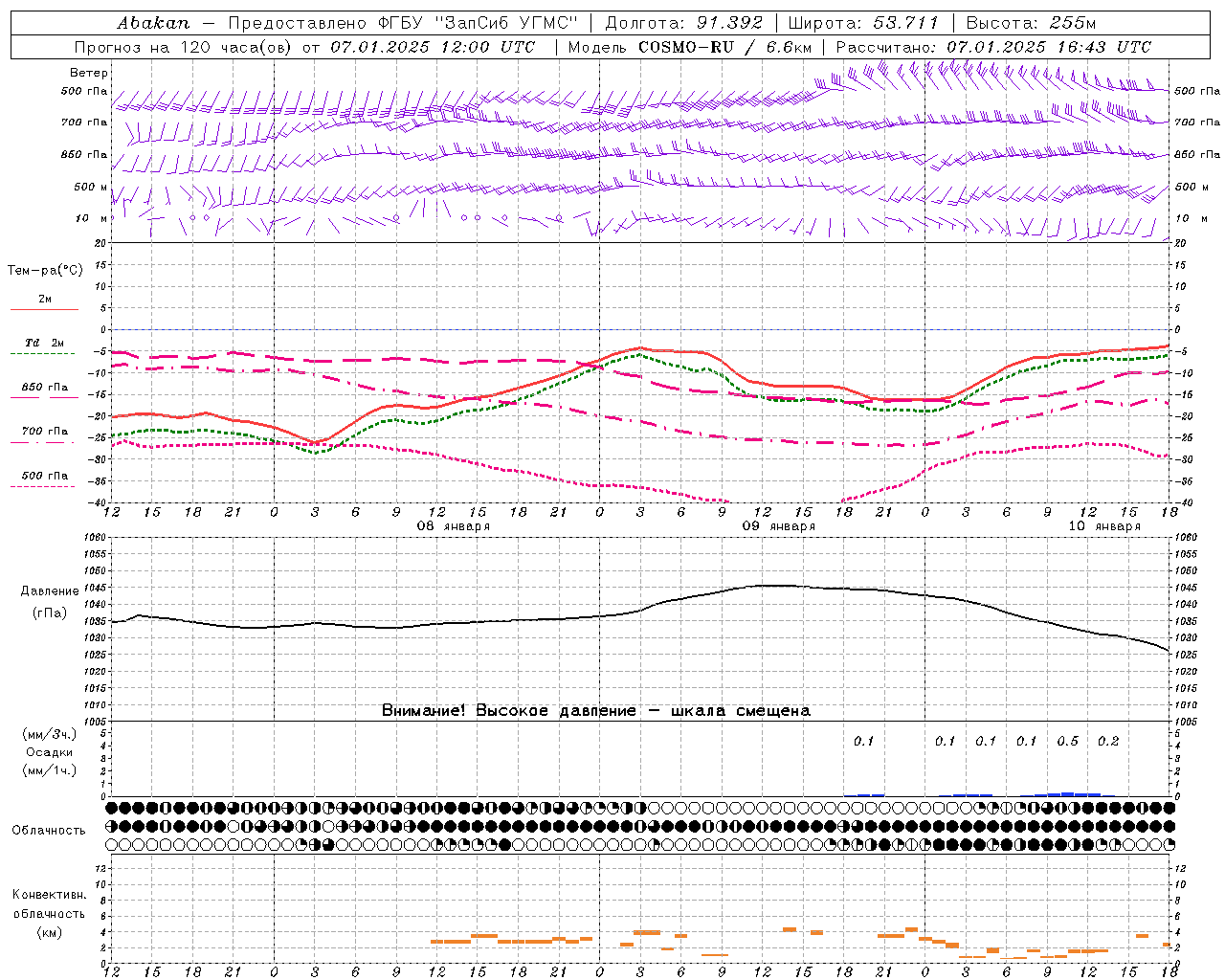Click the "Долгота: 91.392" longitude value
The image size is (1225, 980).
[x=684, y=23]
